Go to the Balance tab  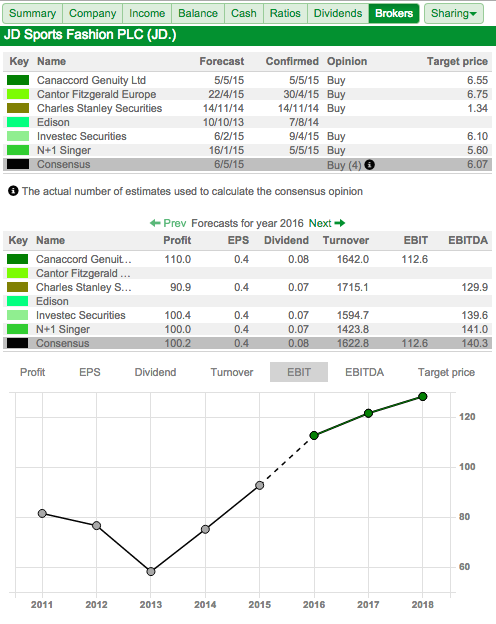198,13
